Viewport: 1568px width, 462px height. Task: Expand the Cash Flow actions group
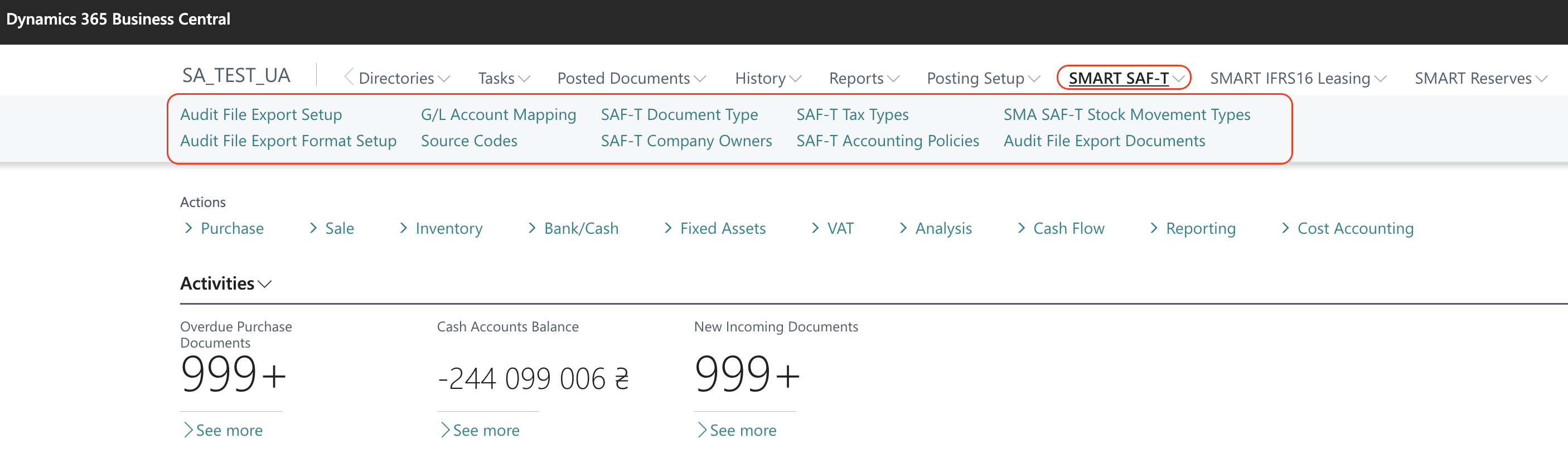pos(1061,228)
